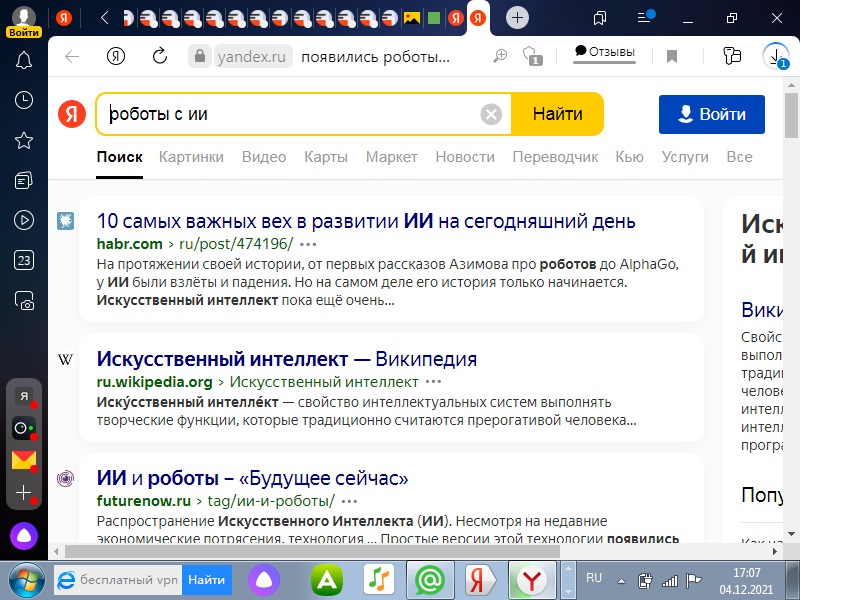
Task: Open browser main menu lines icon
Action: pos(645,17)
